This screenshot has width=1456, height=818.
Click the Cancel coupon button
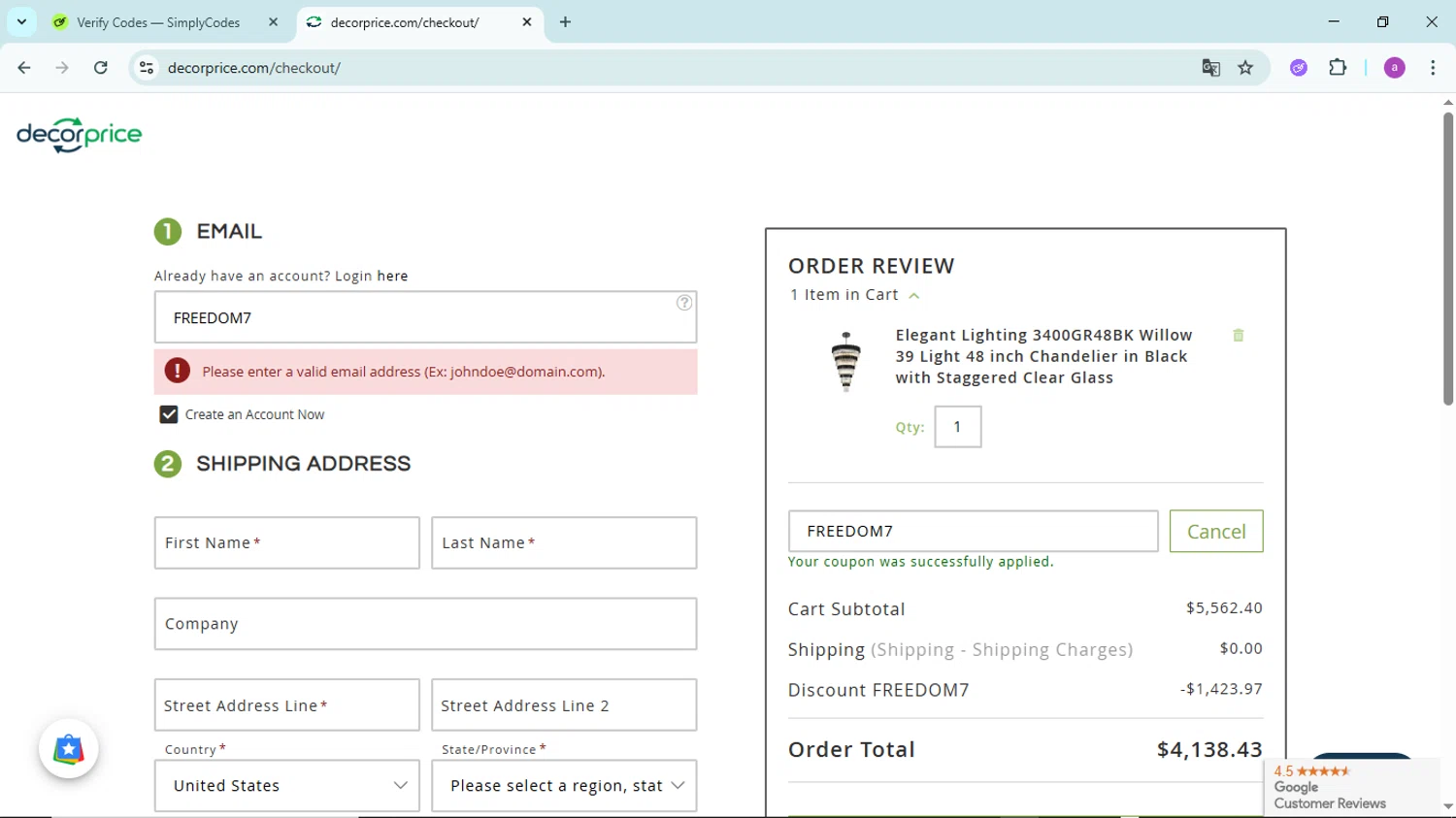1216,531
